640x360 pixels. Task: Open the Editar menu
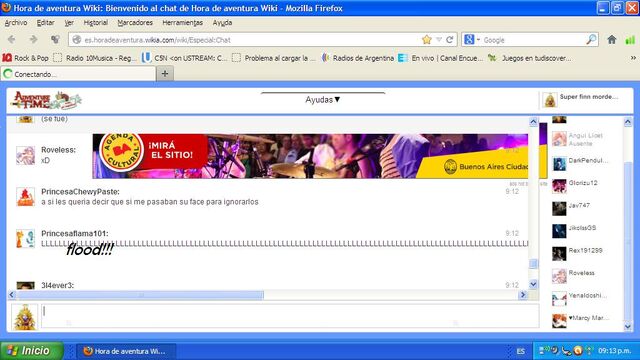[45, 22]
